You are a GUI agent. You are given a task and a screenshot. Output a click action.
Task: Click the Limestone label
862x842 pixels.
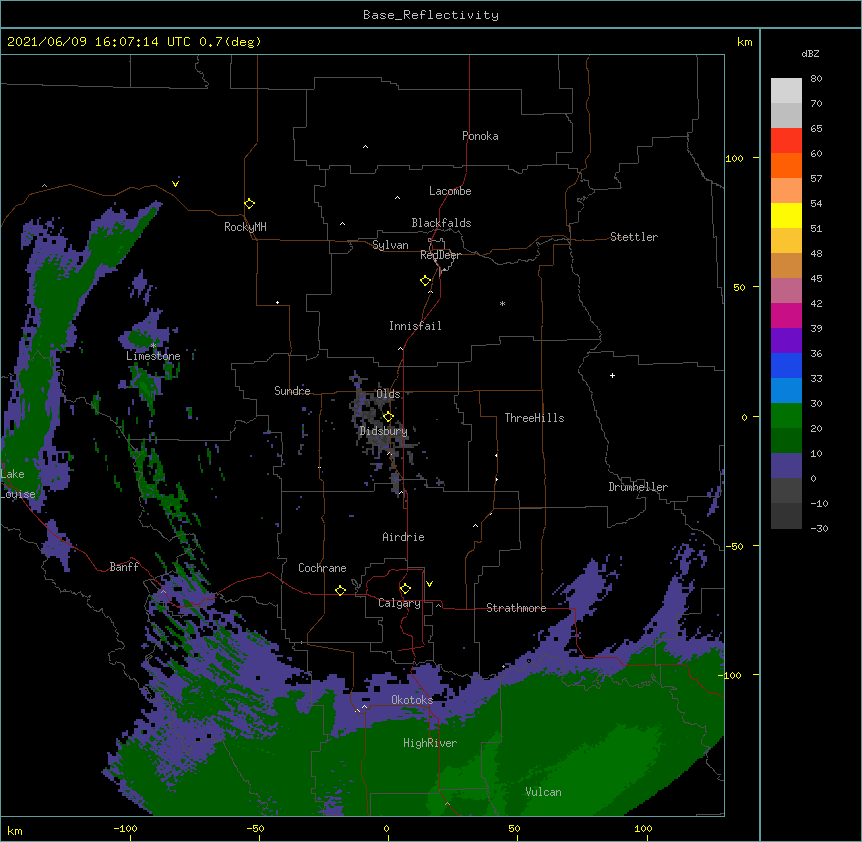[153, 356]
